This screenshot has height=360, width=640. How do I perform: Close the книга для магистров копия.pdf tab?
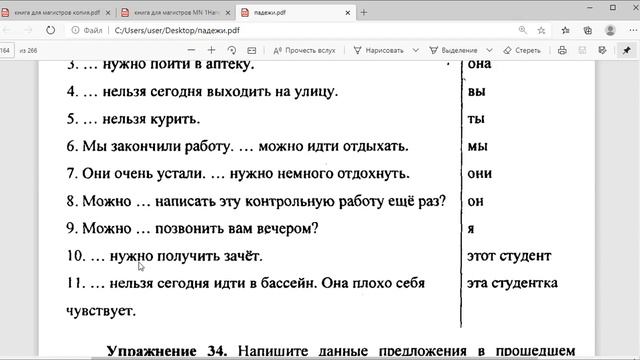108,13
